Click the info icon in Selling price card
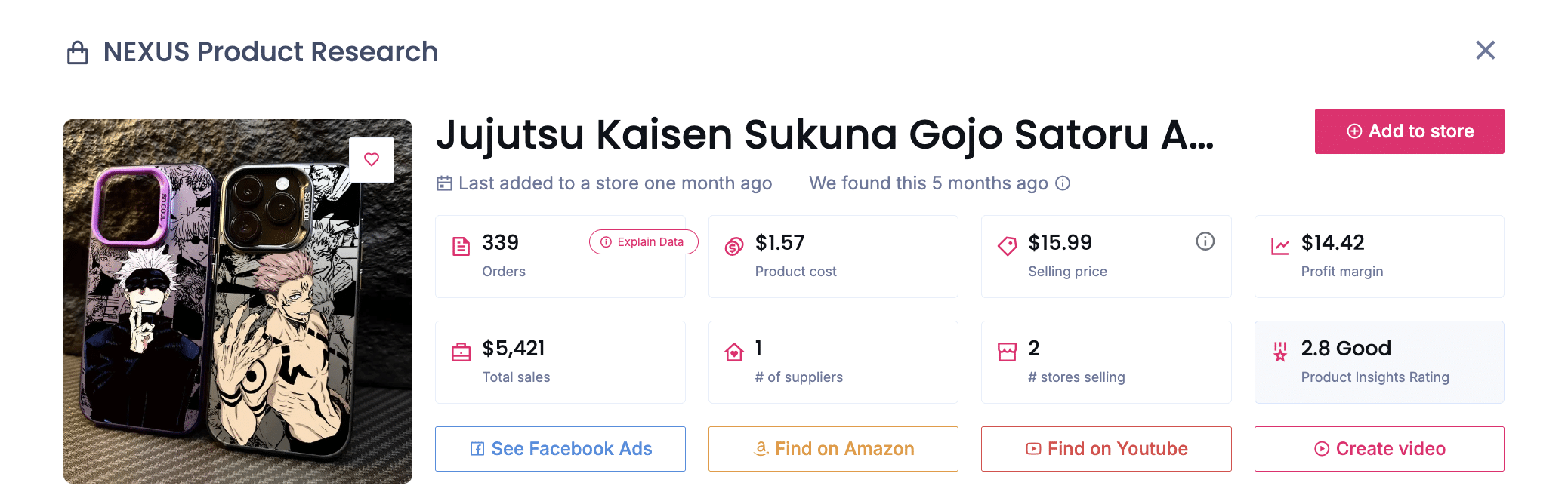 coord(1205,241)
